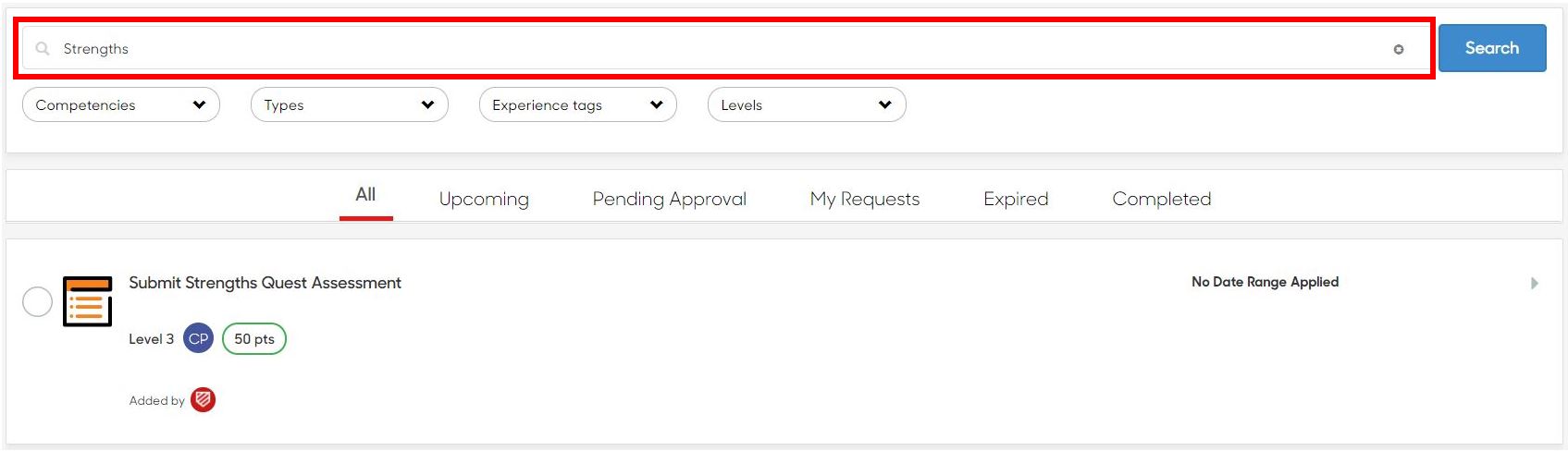Click the orange assessment list icon
The height and width of the screenshot is (451, 1568).
point(88,301)
